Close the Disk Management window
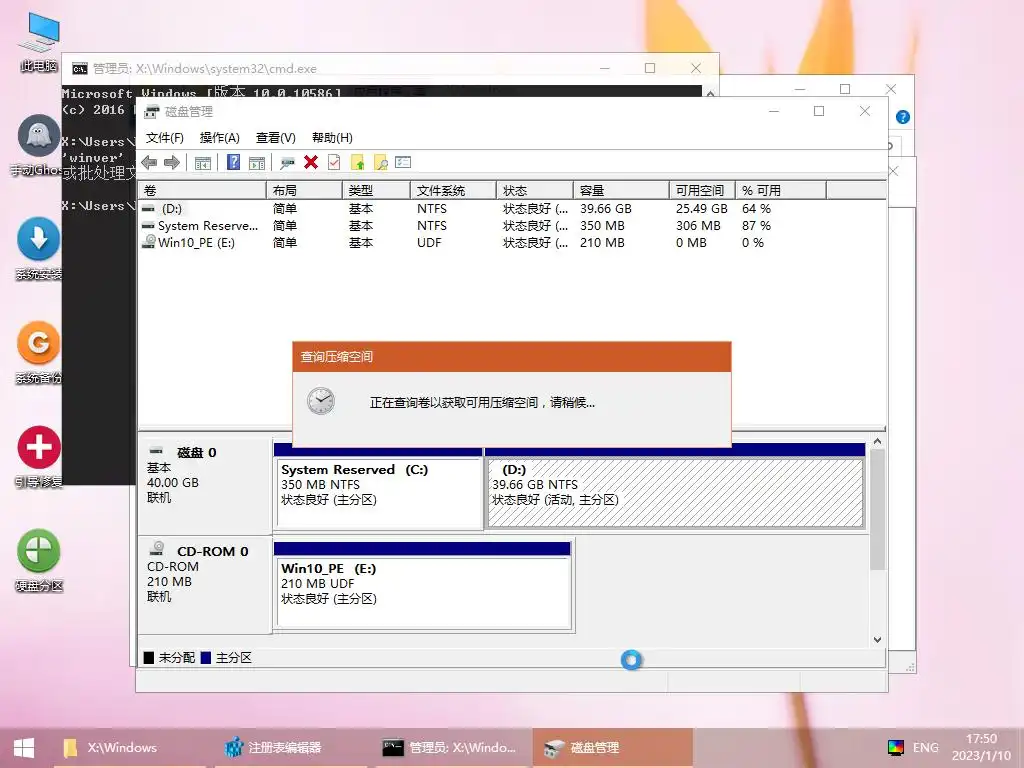The image size is (1024, 768). click(865, 111)
